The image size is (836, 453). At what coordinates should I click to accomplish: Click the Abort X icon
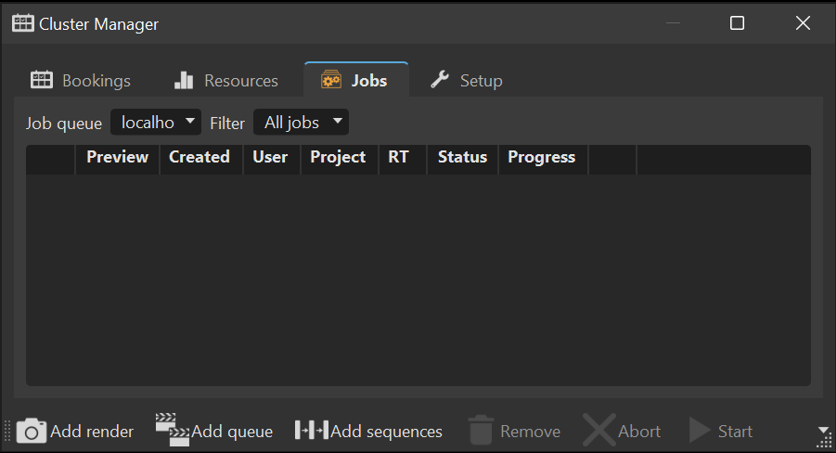[x=598, y=431]
